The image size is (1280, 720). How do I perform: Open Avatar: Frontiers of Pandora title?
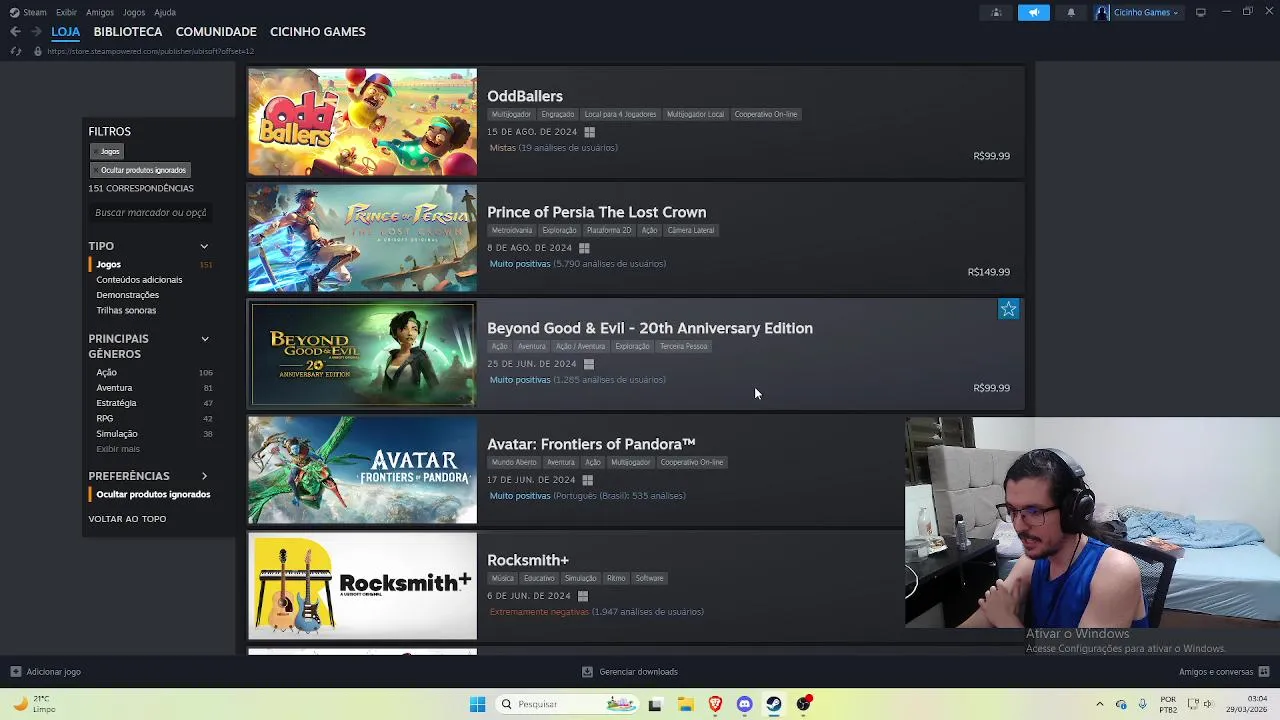(591, 444)
